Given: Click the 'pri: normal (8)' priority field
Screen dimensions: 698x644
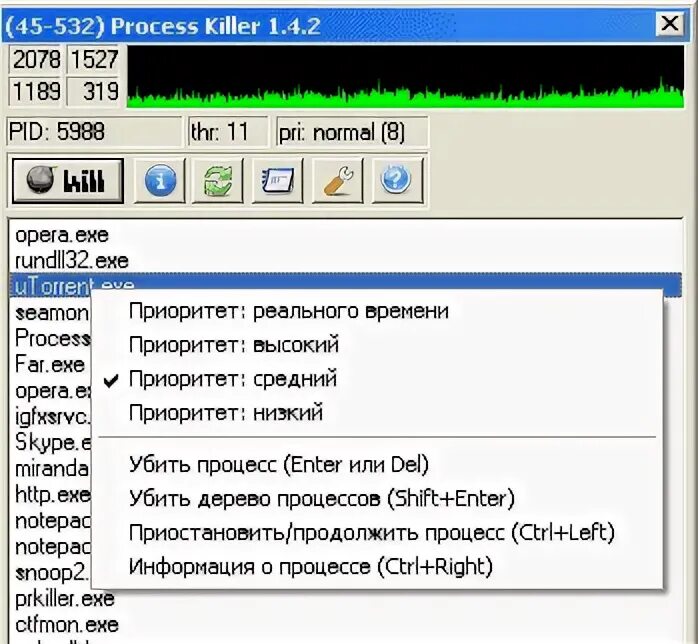Looking at the screenshot, I should 352,132.
